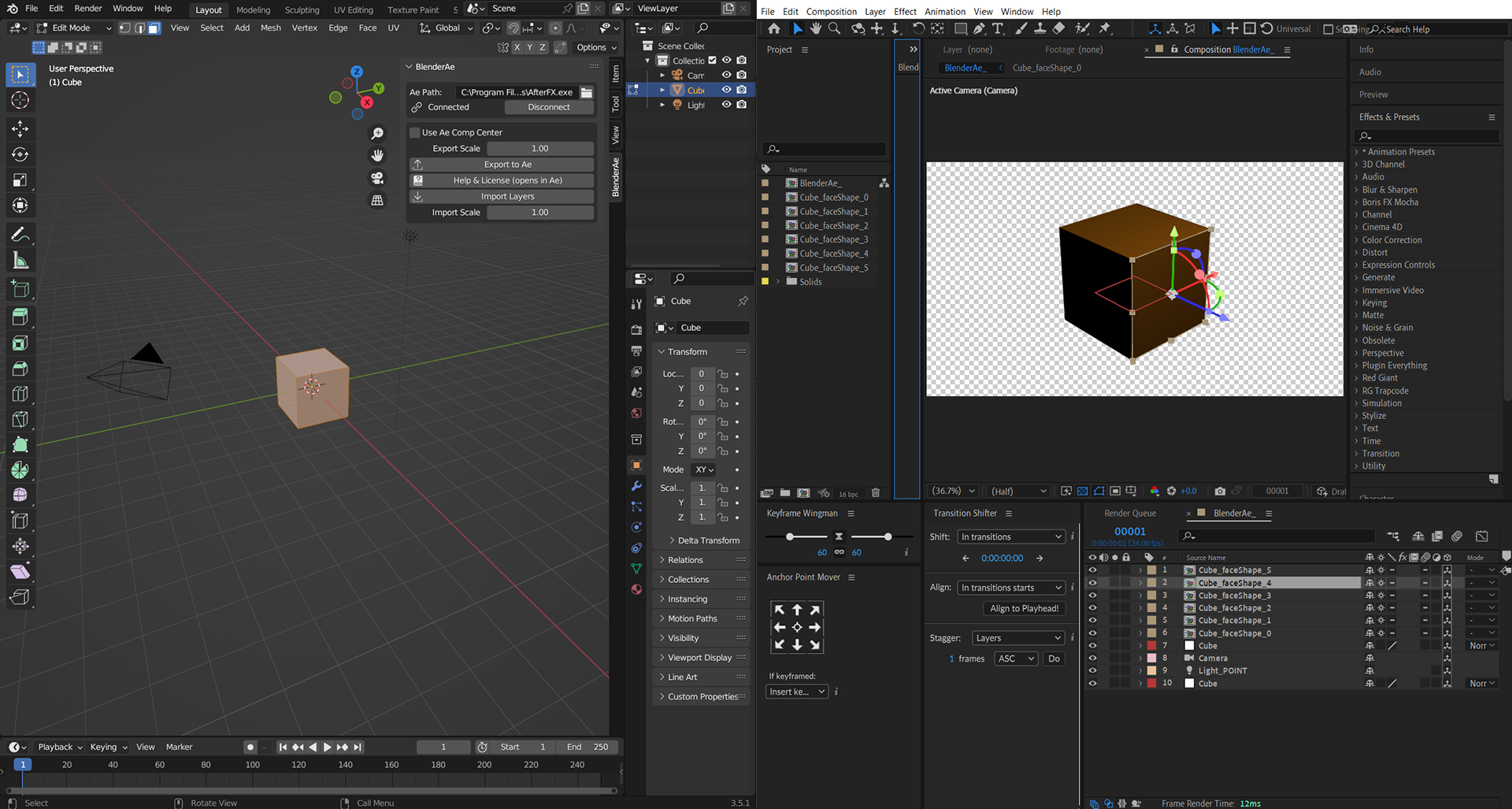Select the Measure tool in Blender toolbar
Image resolution: width=1512 pixels, height=809 pixels.
(20, 261)
